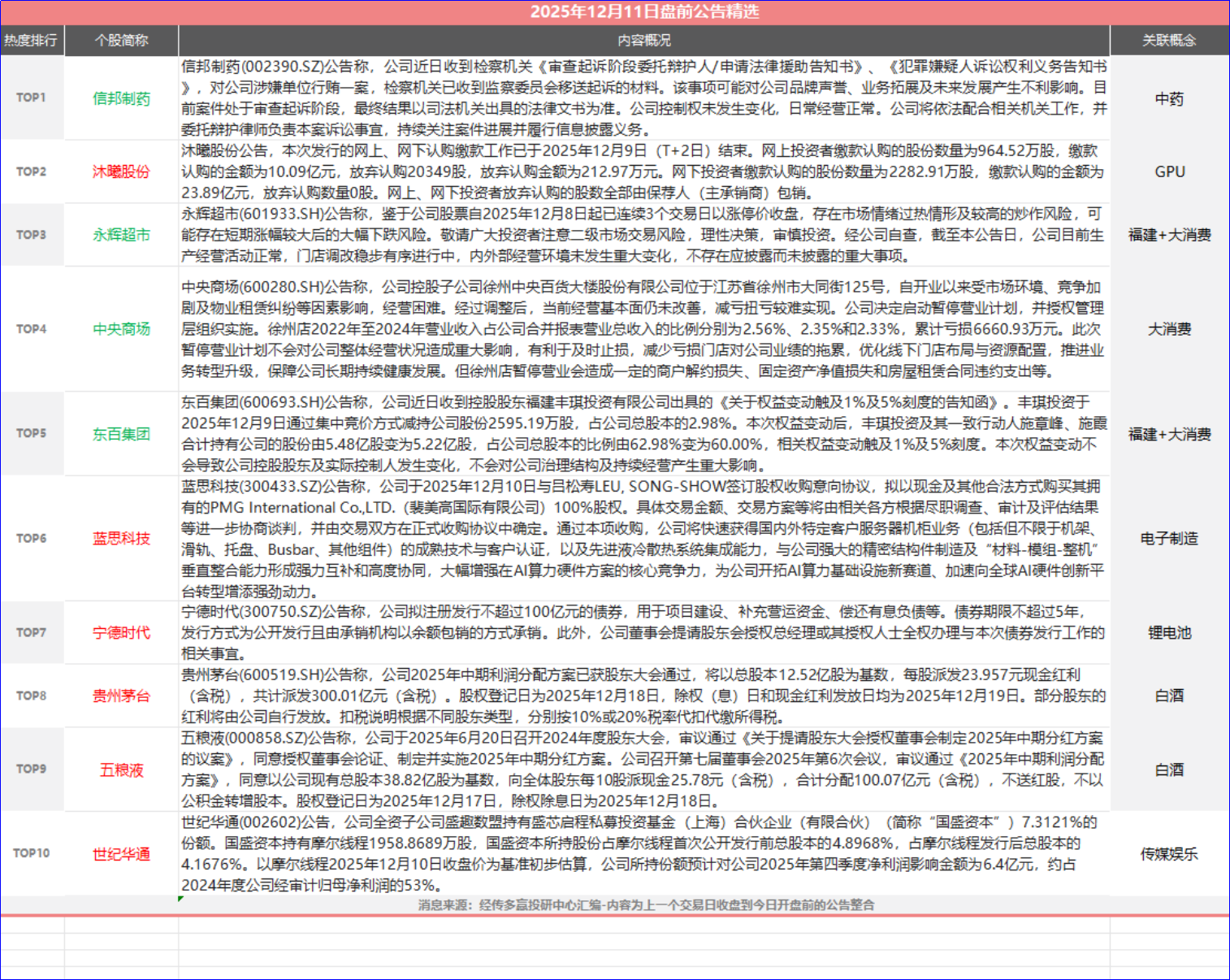Select the 个股简称 column header
The height and width of the screenshot is (980, 1230).
coord(121,40)
